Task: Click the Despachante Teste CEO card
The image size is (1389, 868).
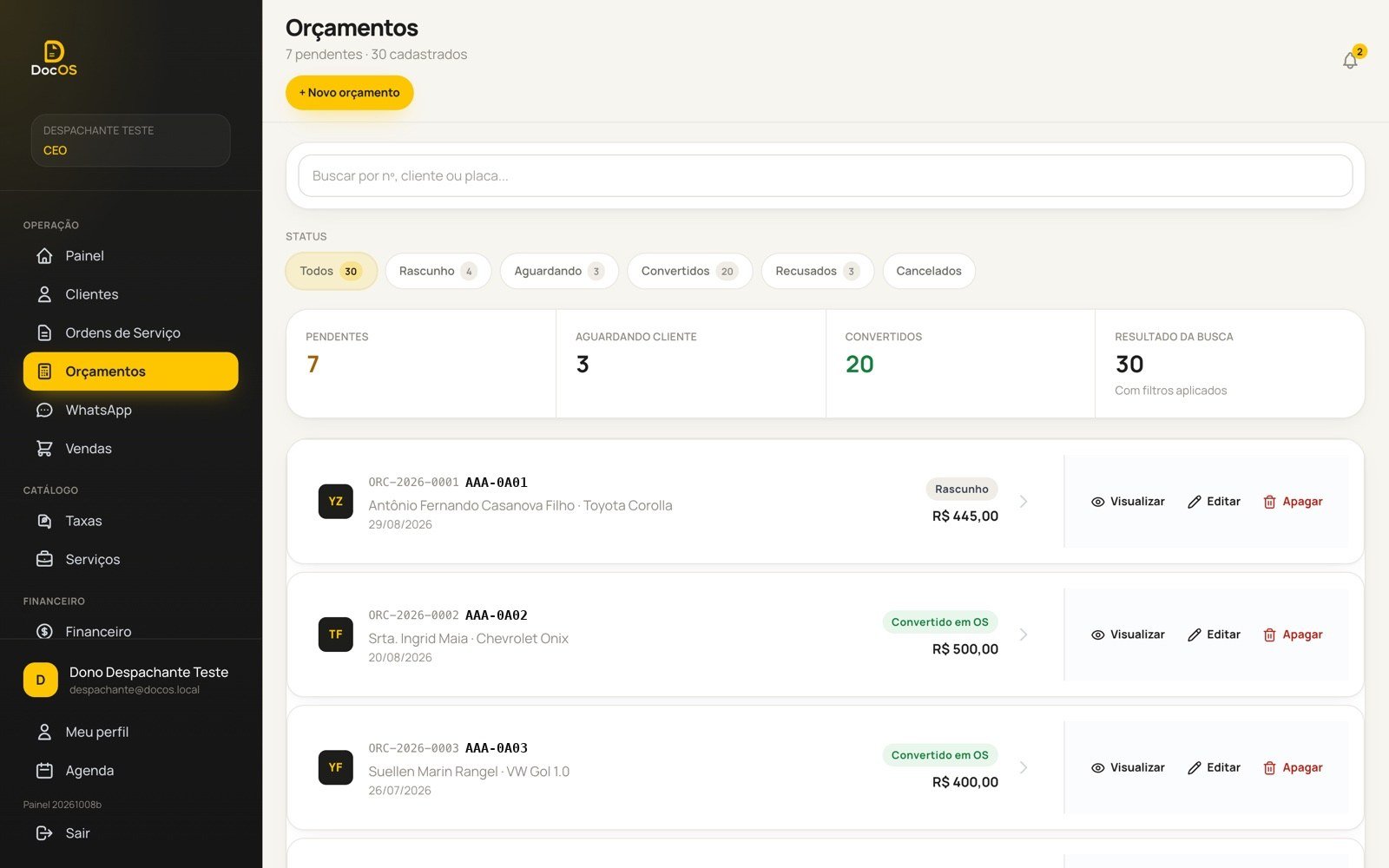Action: 130,141
